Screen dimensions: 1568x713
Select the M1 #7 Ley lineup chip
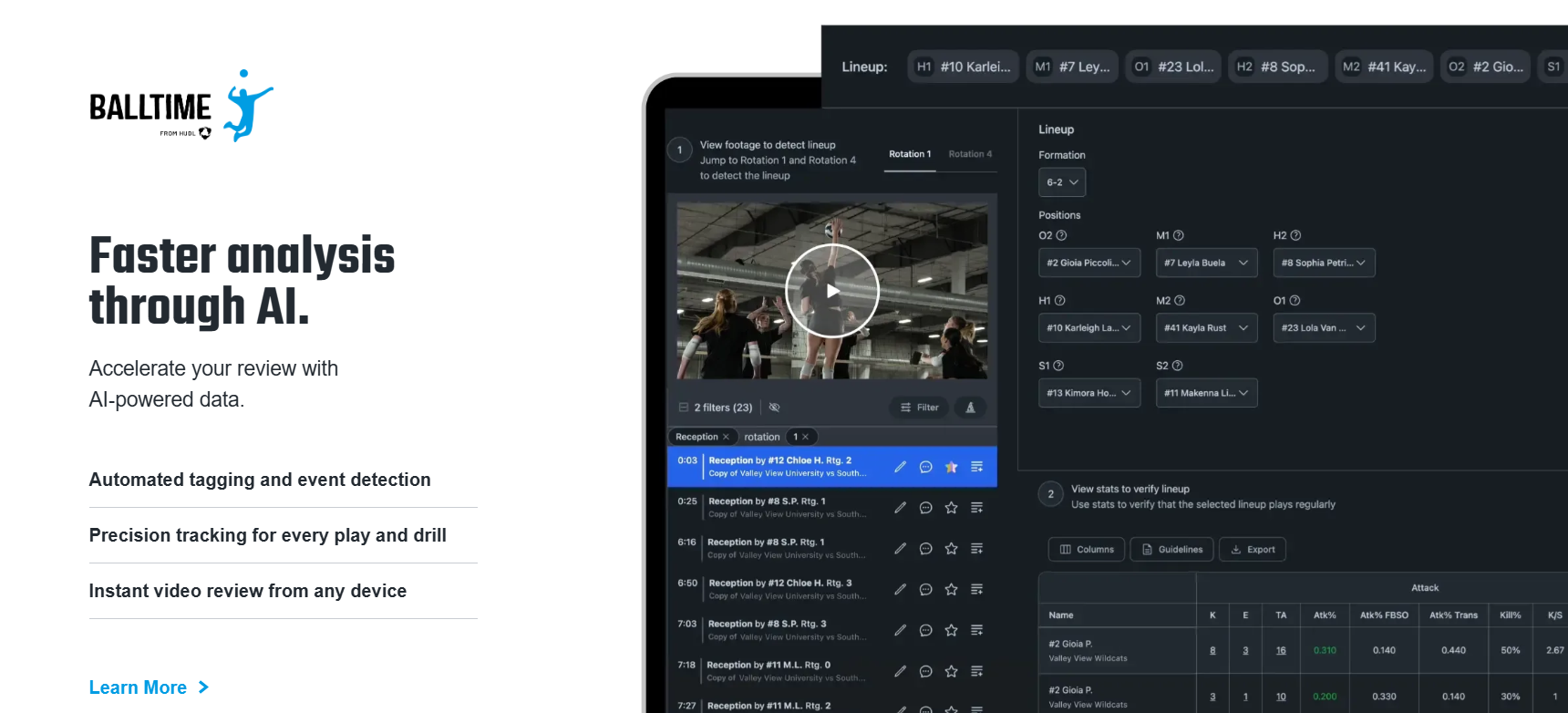[1072, 67]
